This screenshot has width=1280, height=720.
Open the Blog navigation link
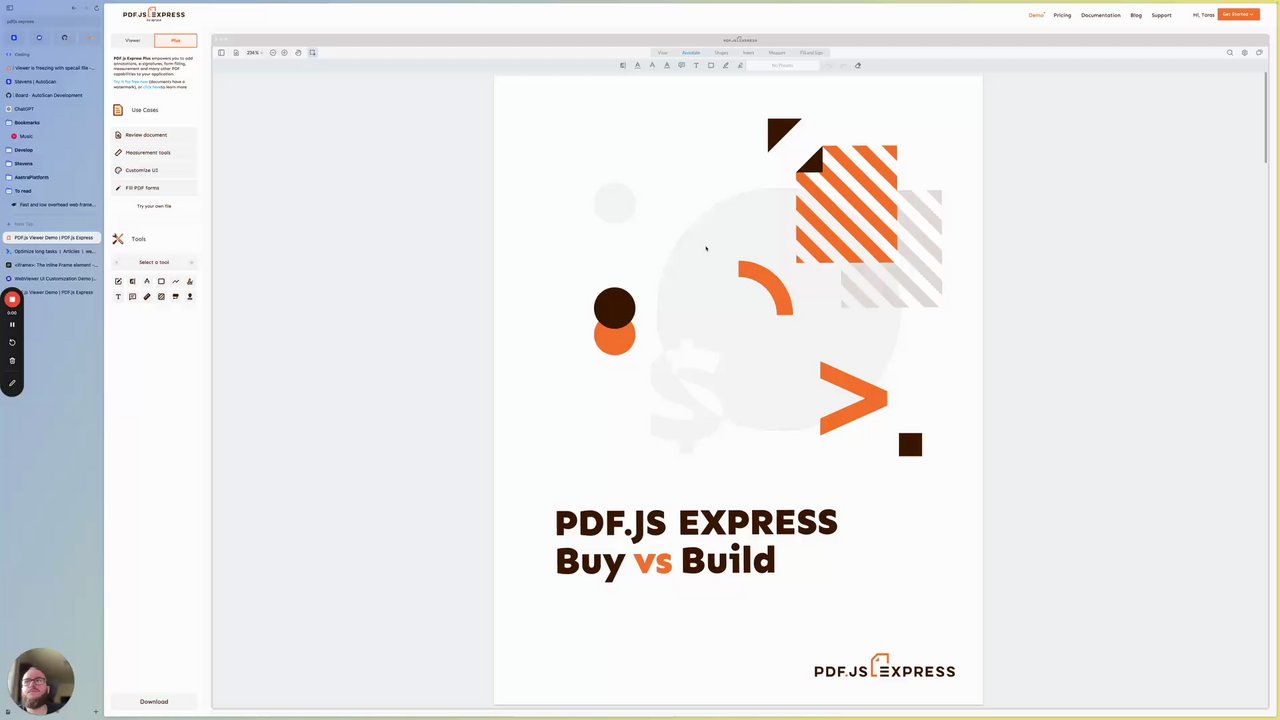point(1136,15)
